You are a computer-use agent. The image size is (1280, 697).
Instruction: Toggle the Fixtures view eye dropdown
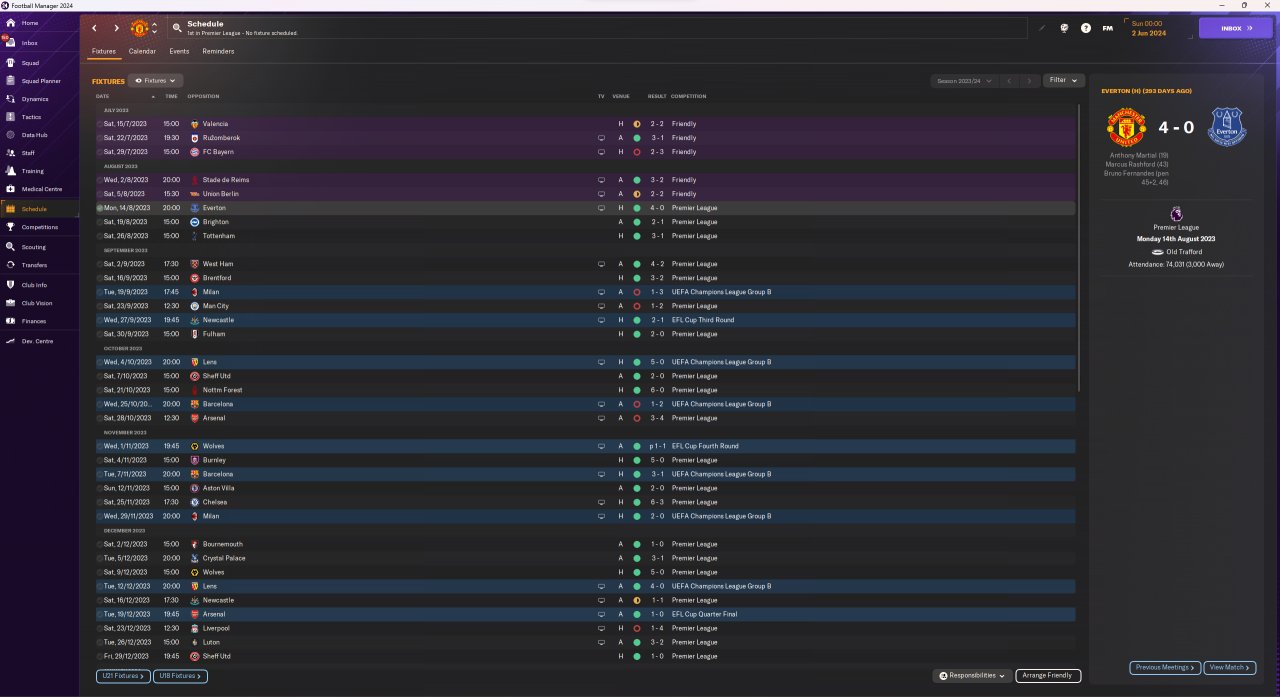[x=155, y=80]
